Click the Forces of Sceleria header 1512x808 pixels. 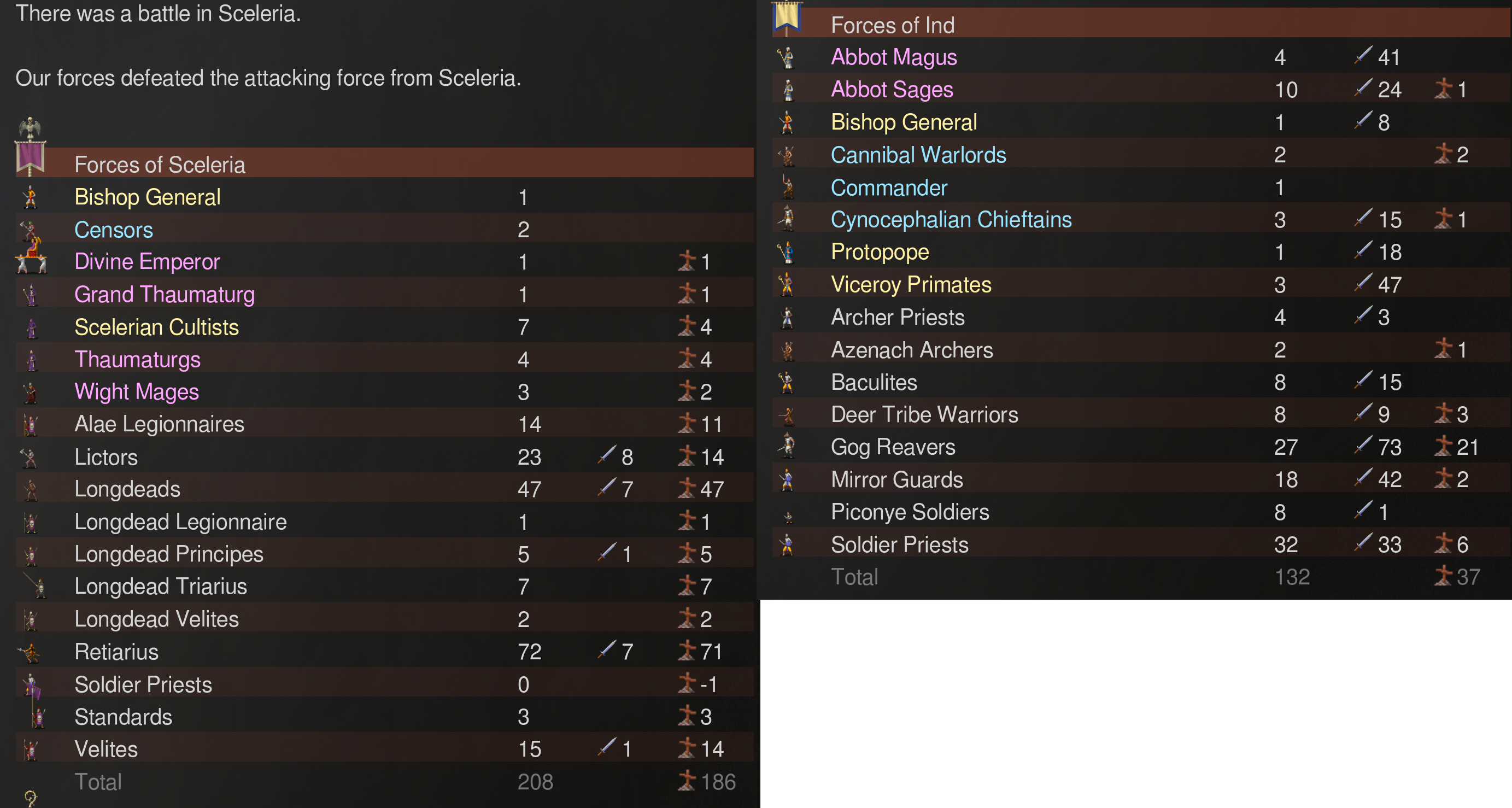click(x=160, y=165)
